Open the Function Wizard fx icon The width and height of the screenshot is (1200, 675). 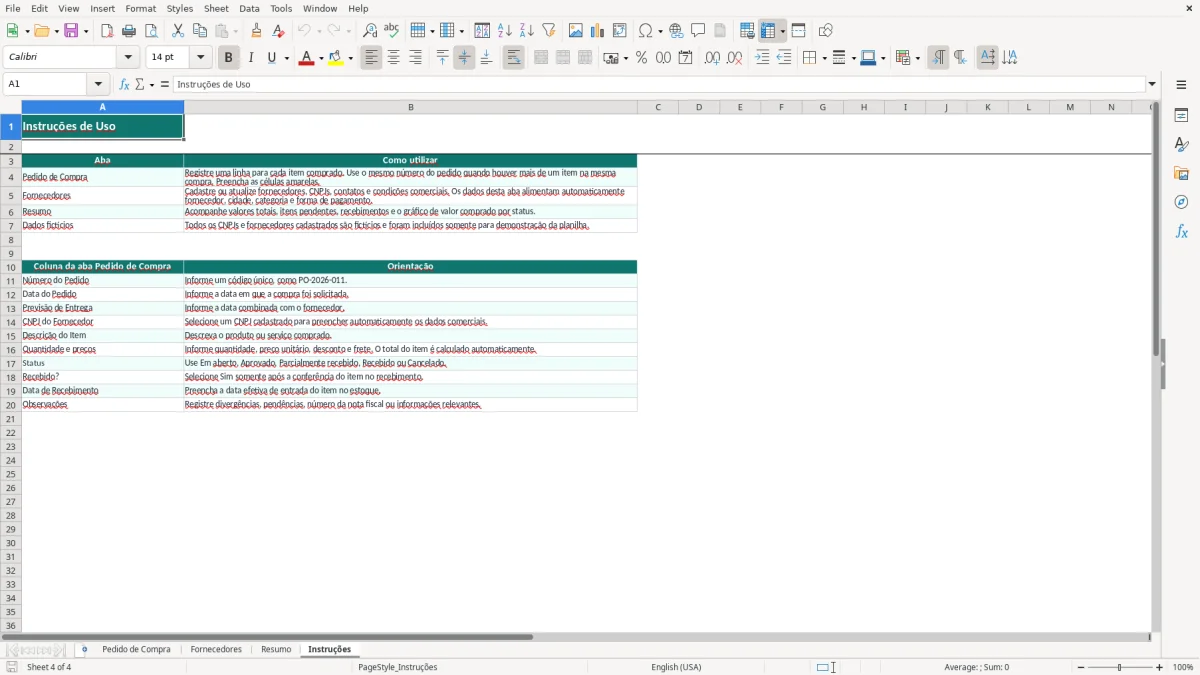point(124,85)
